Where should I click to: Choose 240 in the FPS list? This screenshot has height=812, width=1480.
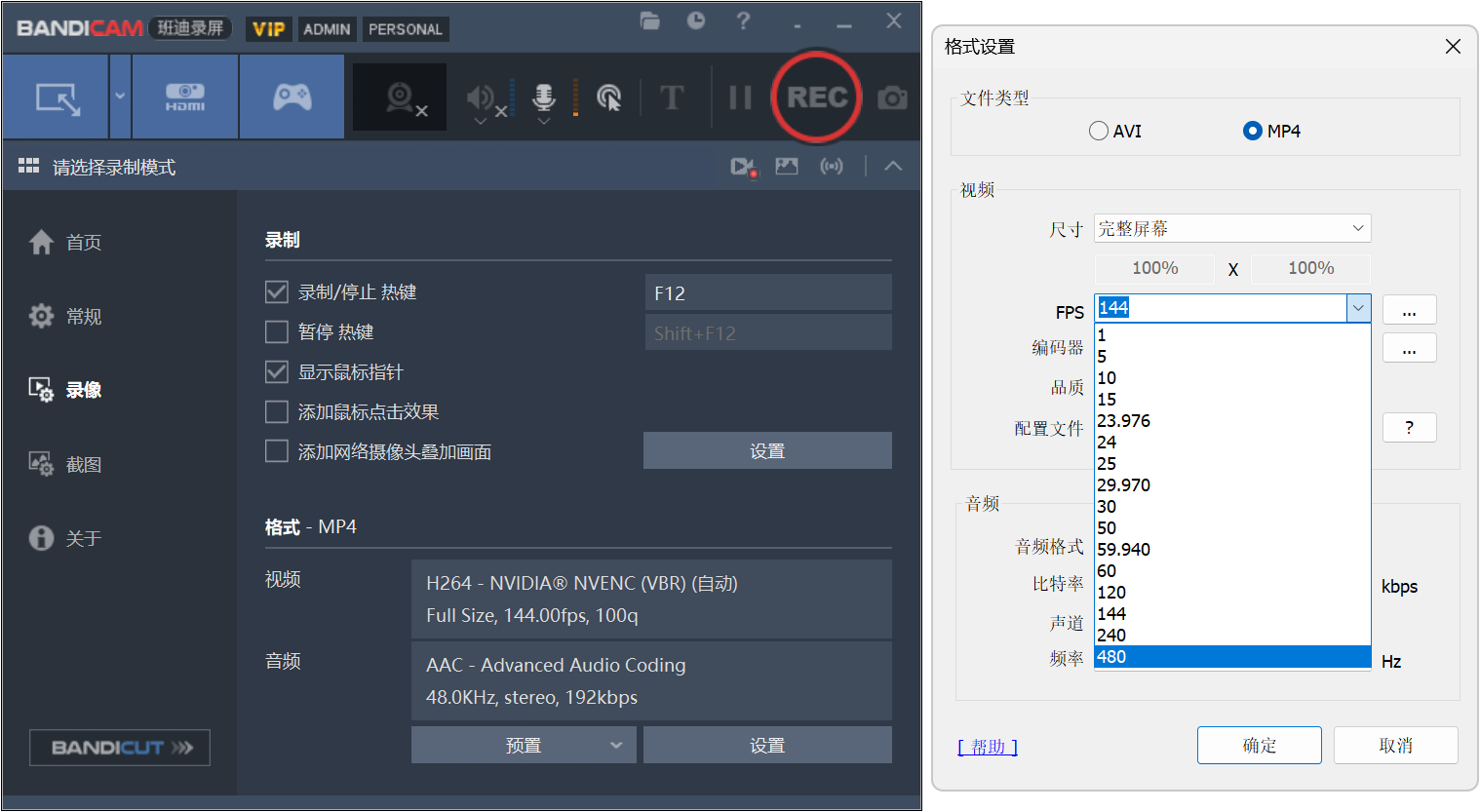pyautogui.click(x=1232, y=636)
